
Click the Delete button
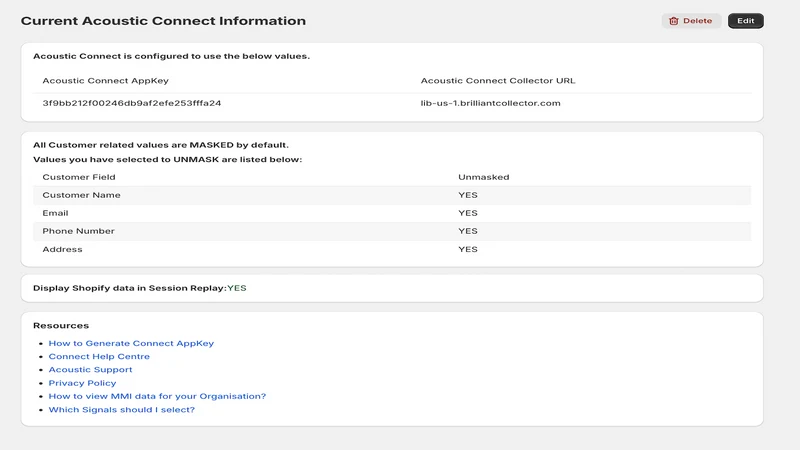(x=691, y=21)
